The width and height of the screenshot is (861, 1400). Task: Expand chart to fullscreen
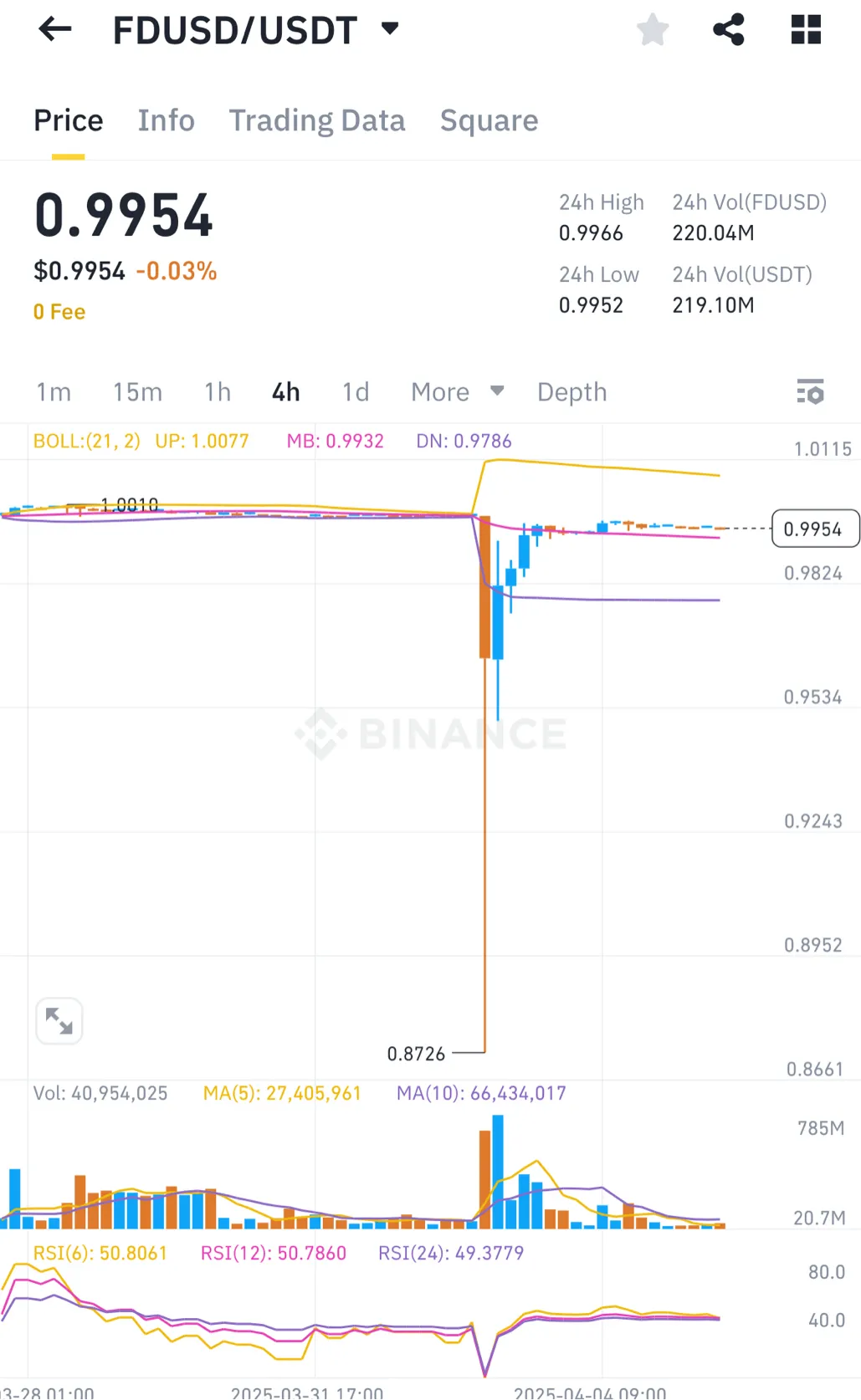click(x=59, y=1021)
